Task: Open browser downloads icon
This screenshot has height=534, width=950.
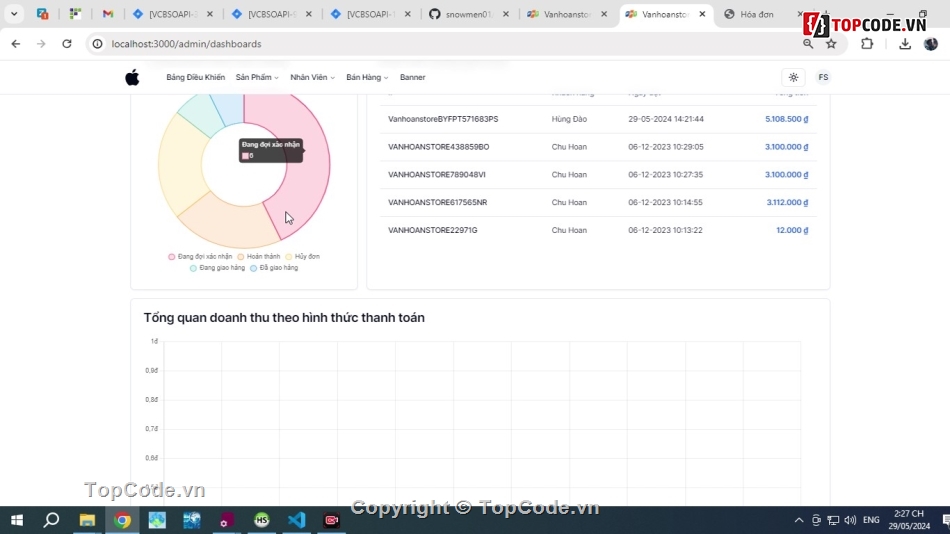Action: (905, 44)
